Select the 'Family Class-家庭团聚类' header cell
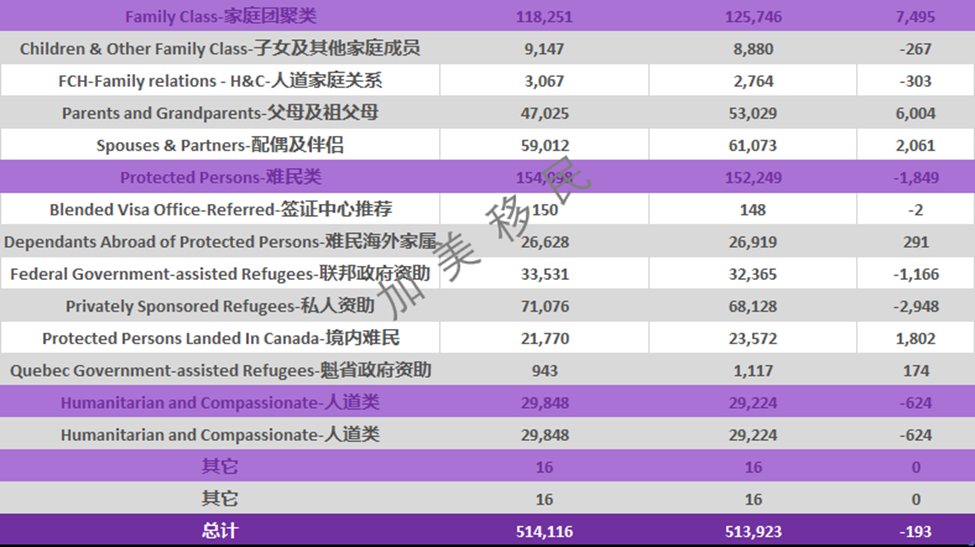This screenshot has height=547, width=975. click(x=221, y=16)
